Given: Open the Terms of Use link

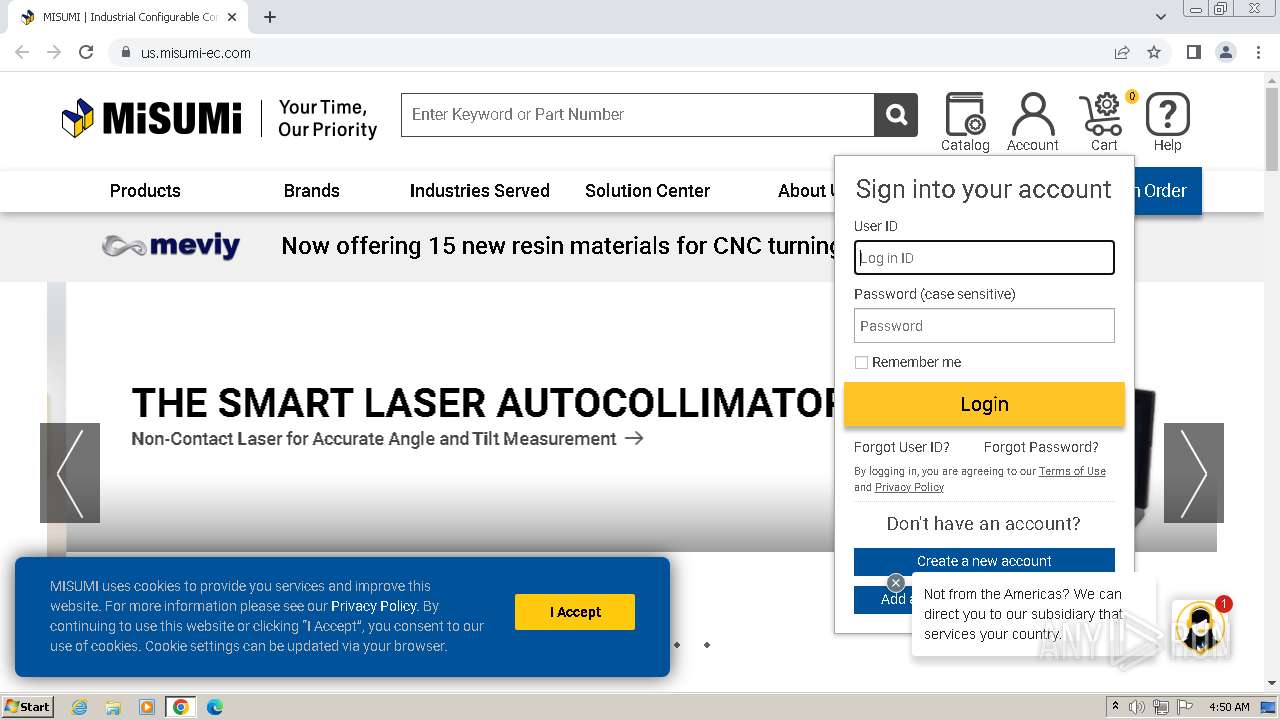Looking at the screenshot, I should pos(1072,471).
